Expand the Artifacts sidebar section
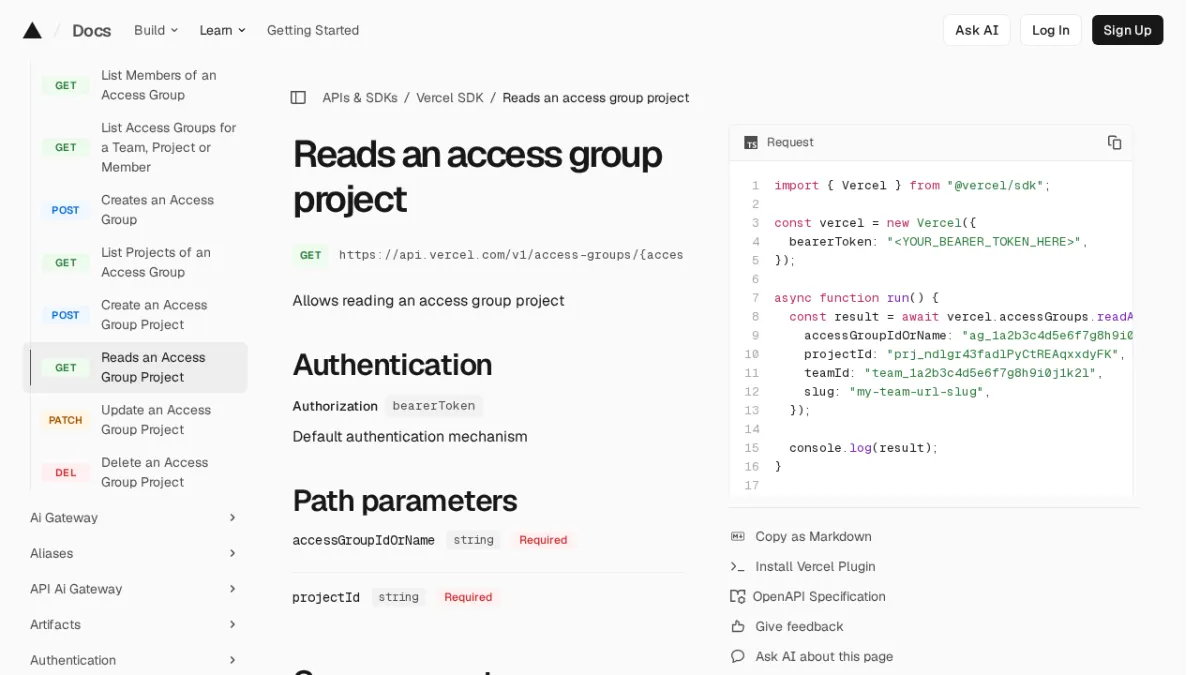The height and width of the screenshot is (675, 1200). 135,624
